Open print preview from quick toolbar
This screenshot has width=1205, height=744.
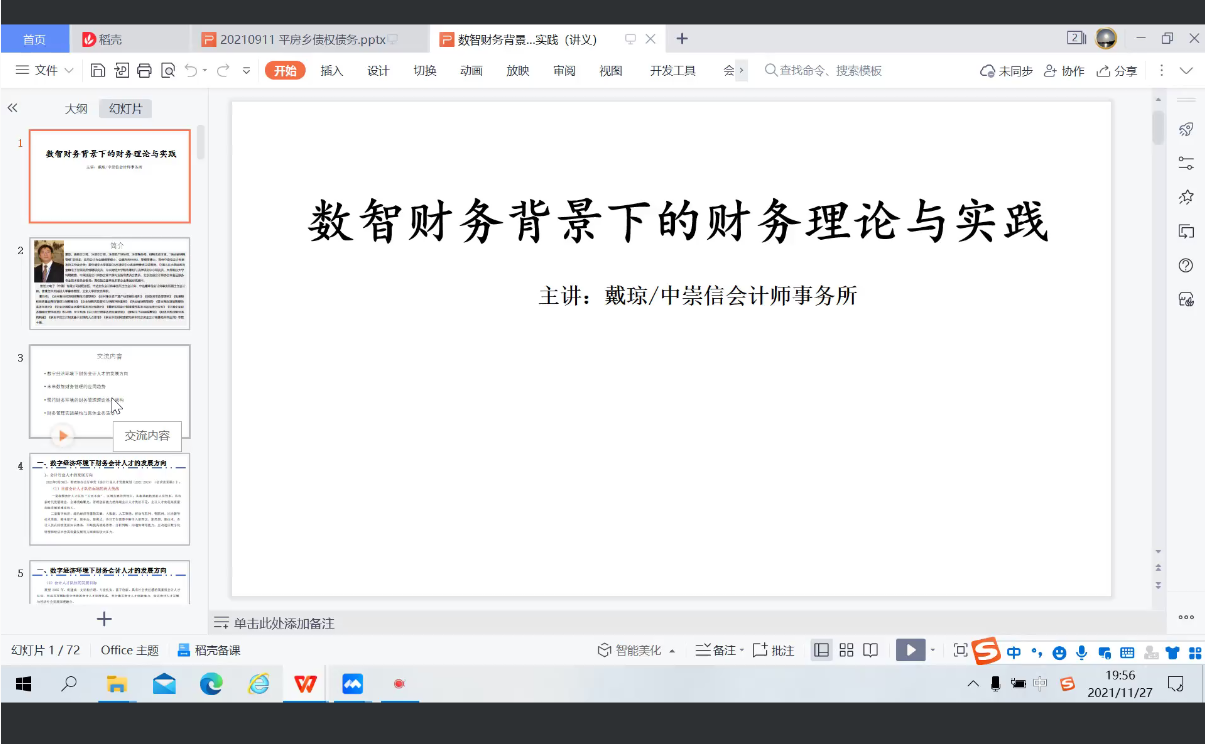[x=168, y=71]
